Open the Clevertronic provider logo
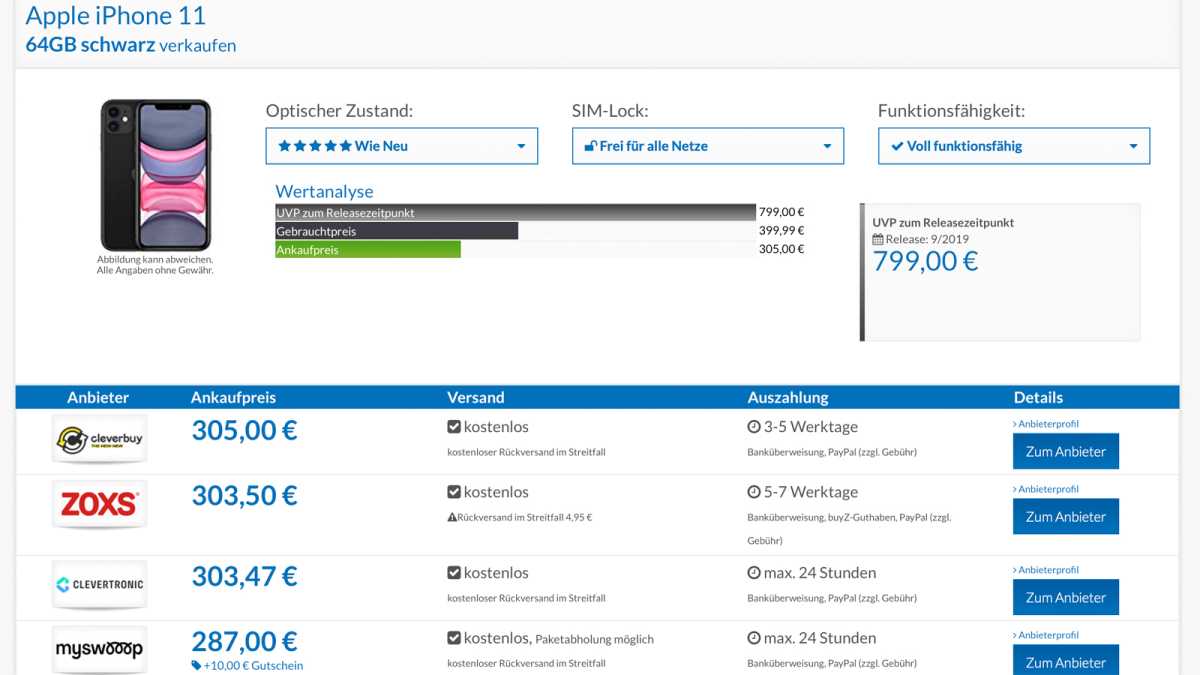The width and height of the screenshot is (1200, 675). [x=99, y=585]
